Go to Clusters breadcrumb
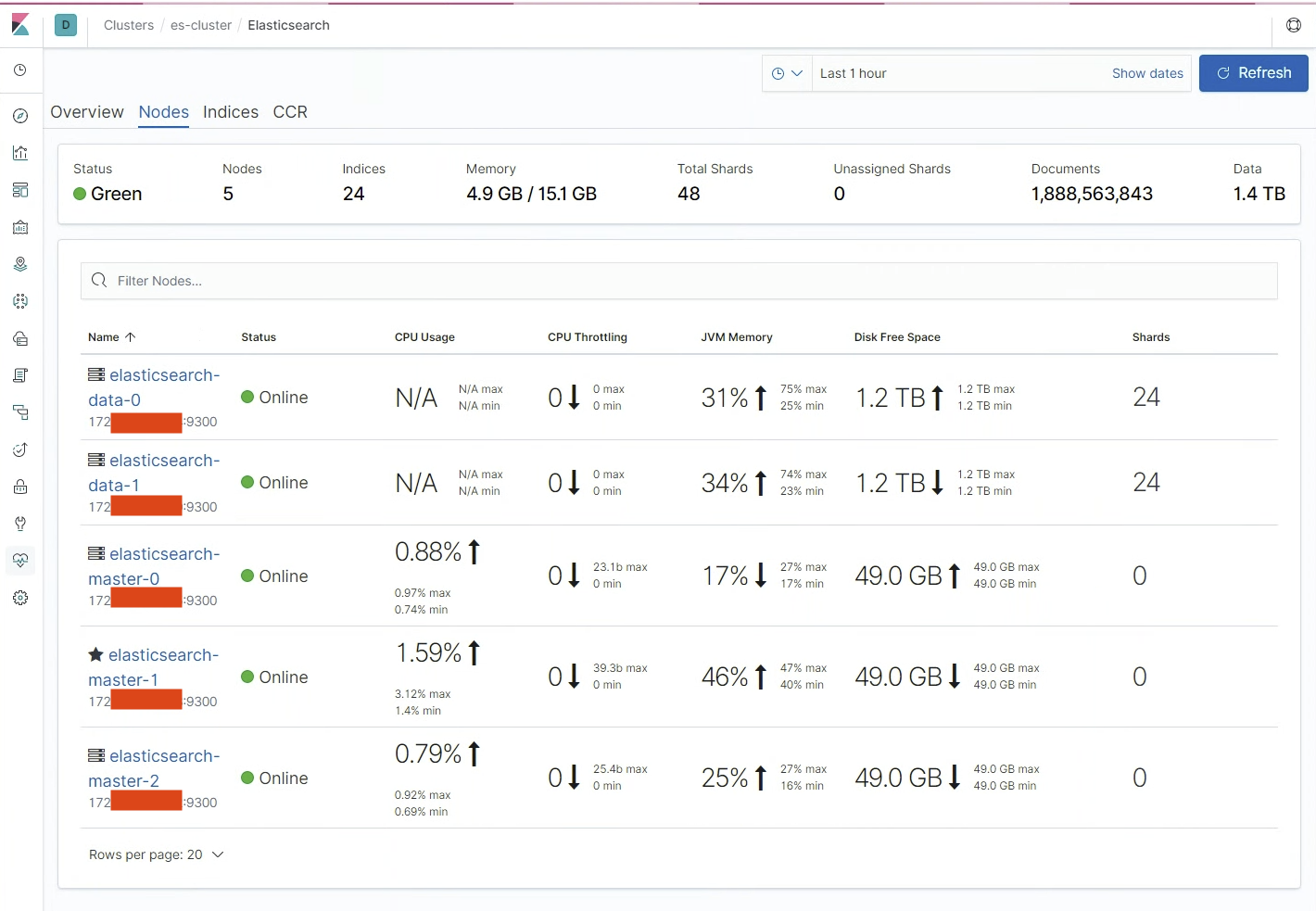 tap(129, 25)
